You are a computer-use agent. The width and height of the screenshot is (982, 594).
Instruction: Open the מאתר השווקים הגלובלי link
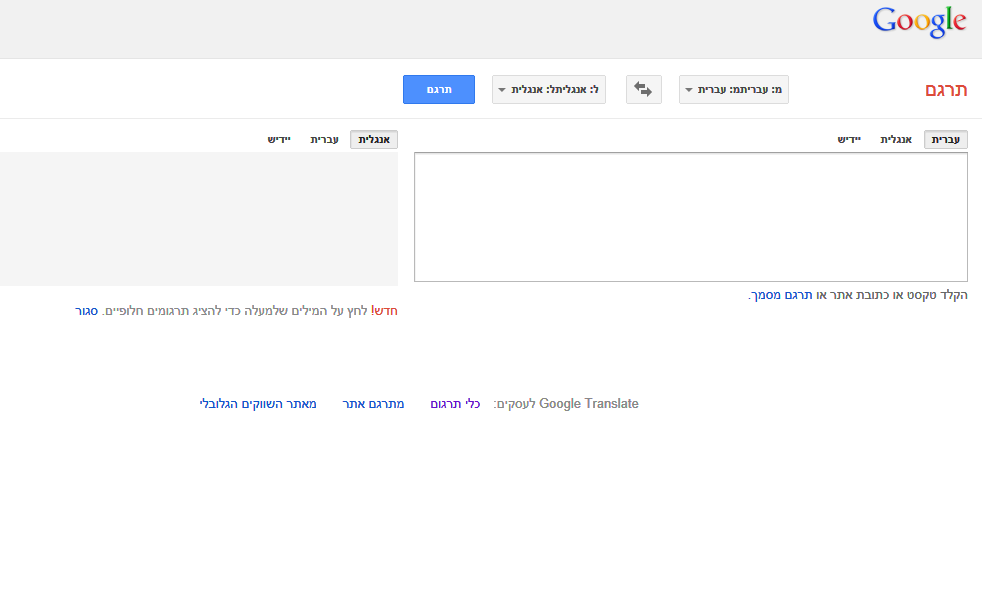click(x=258, y=404)
